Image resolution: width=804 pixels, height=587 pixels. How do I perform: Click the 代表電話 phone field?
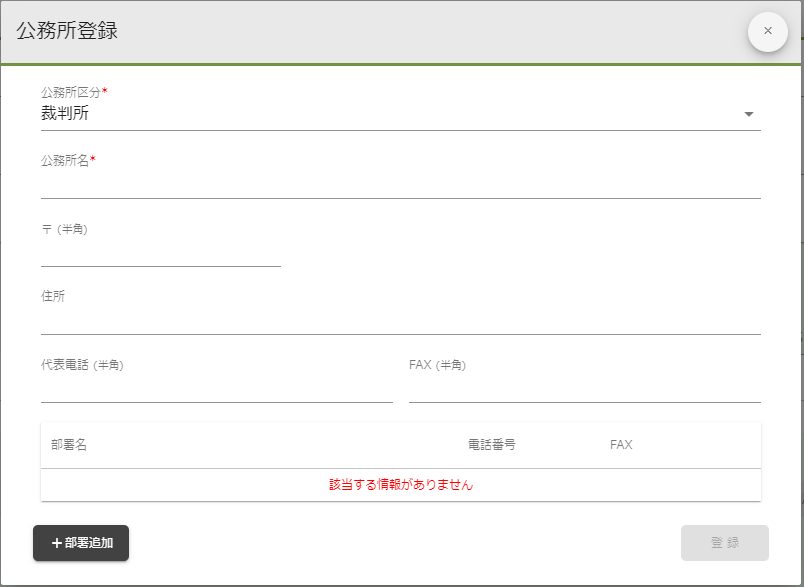(x=215, y=388)
